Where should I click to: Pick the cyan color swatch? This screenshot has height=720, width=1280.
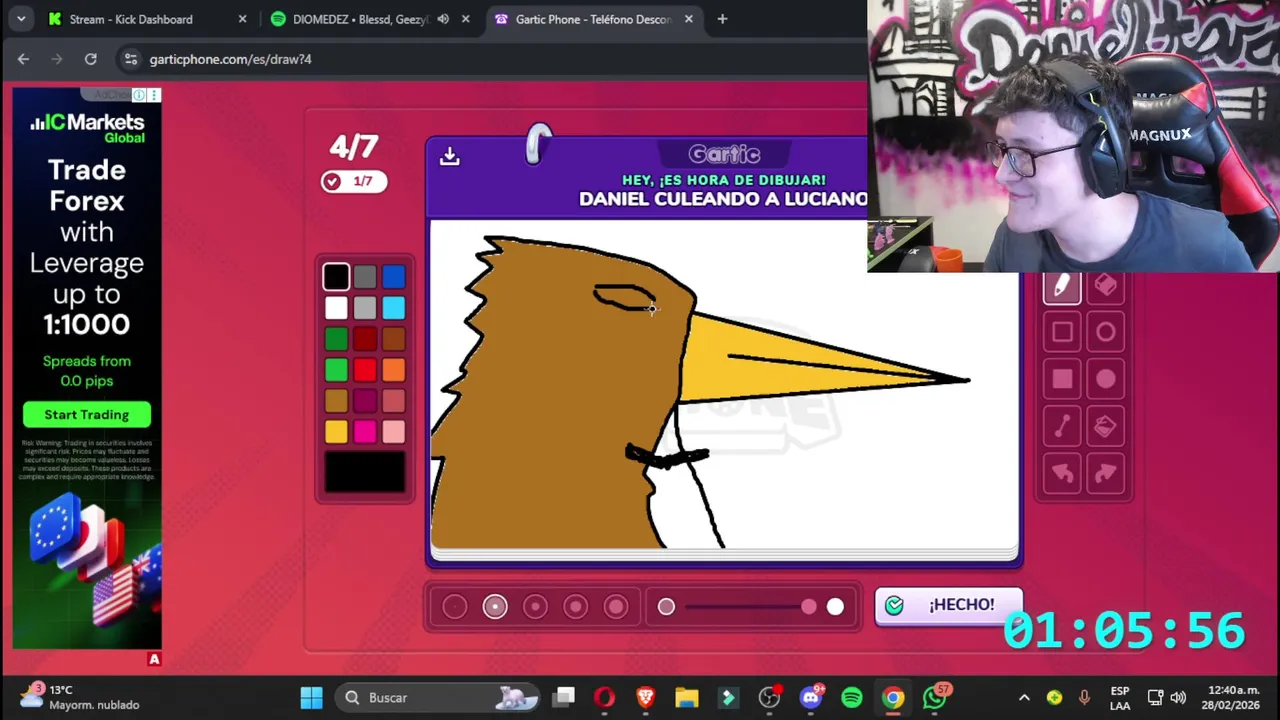click(x=394, y=308)
